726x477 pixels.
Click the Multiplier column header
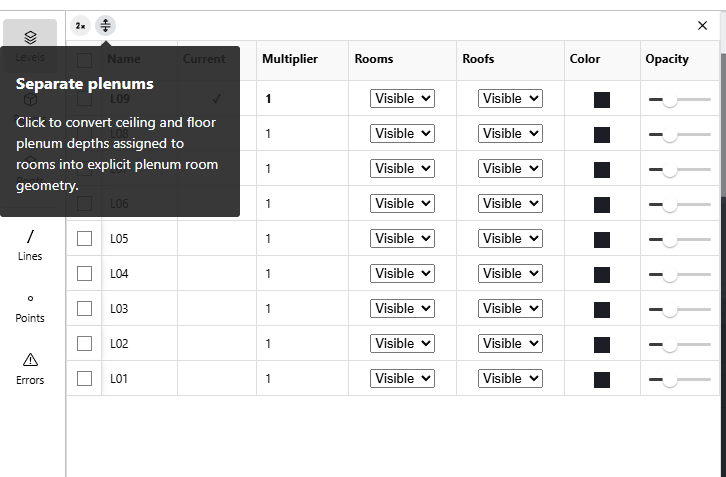tap(290, 59)
